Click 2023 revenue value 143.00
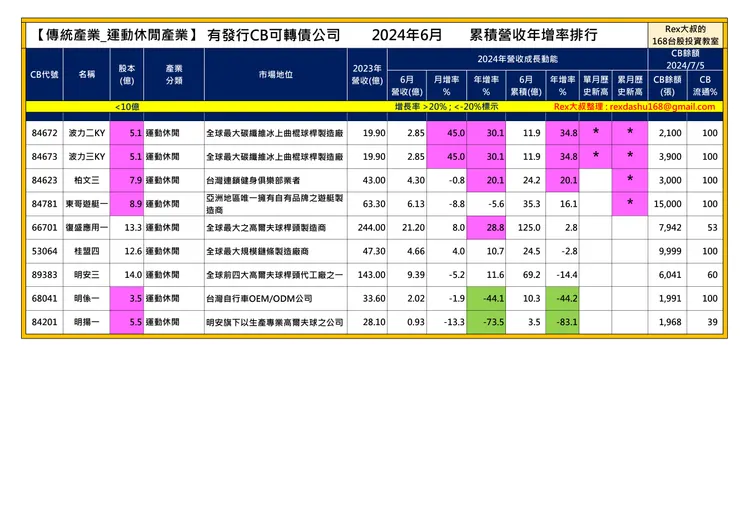Image resolution: width=740 pixels, height=523 pixels. [x=371, y=275]
